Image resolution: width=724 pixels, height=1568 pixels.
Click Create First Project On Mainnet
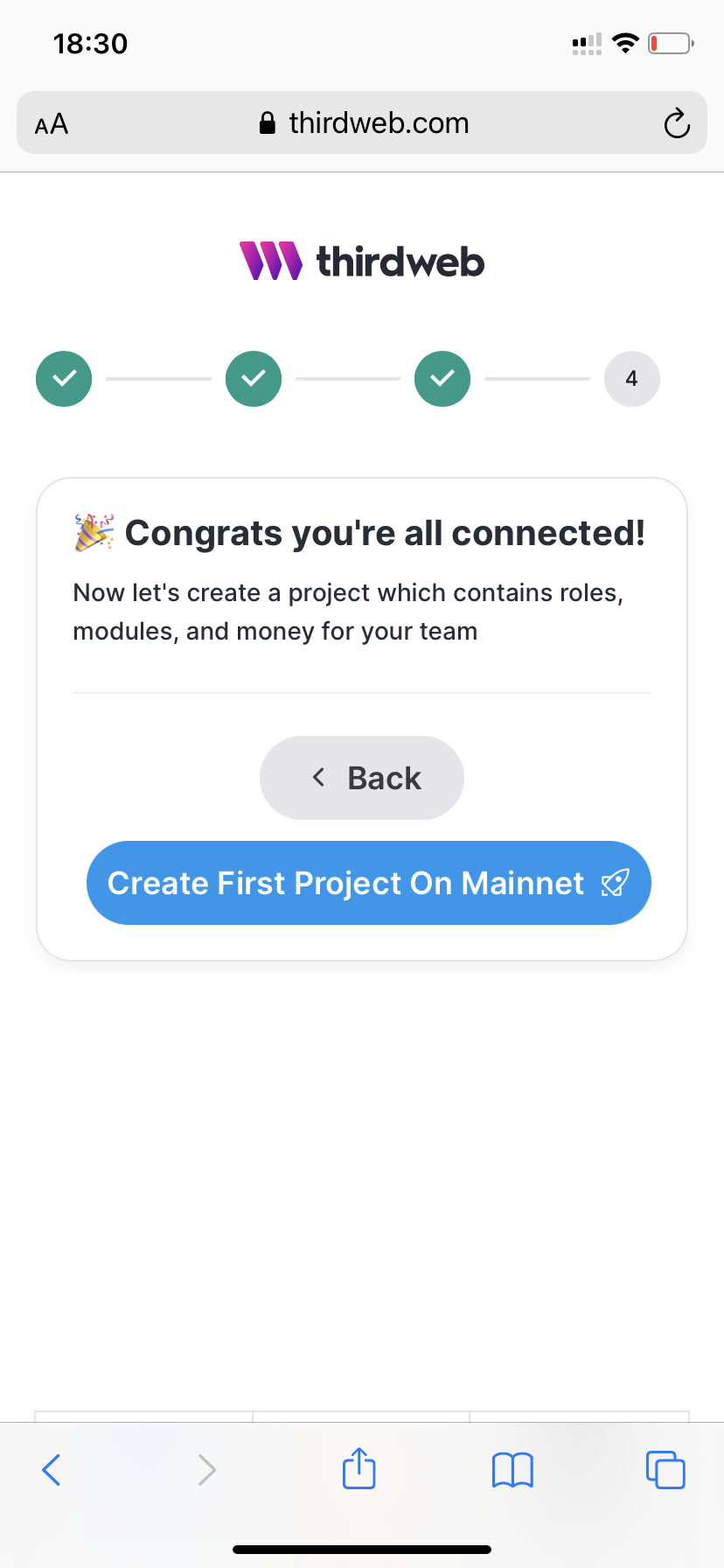point(369,883)
